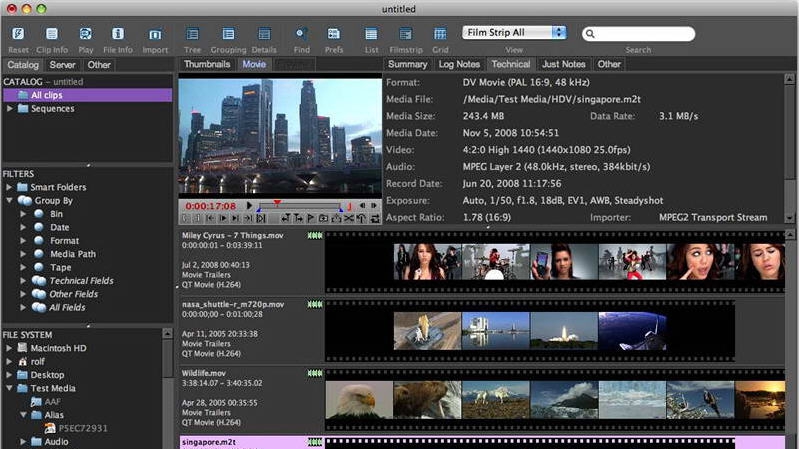Select the Other tab beside Server

99,65
